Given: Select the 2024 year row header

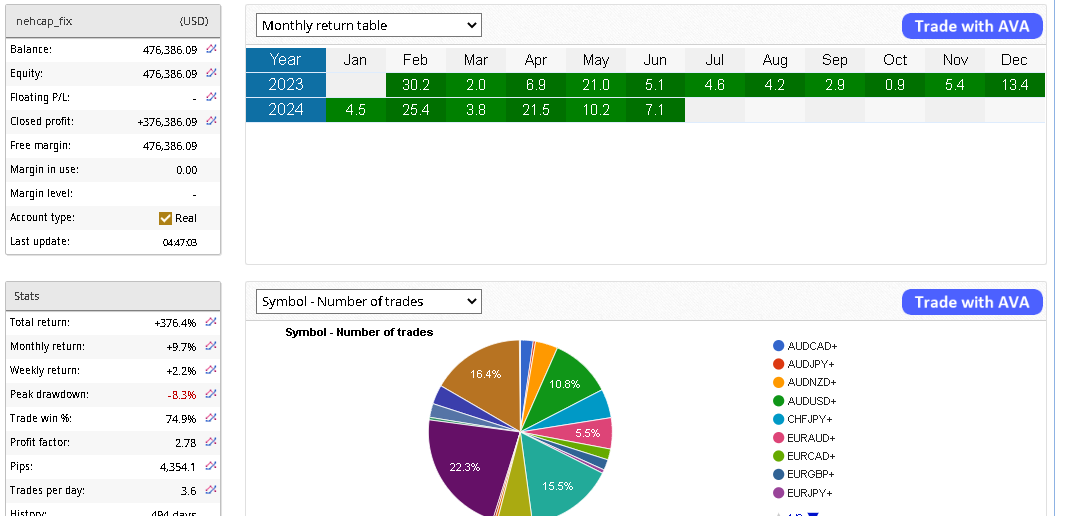Looking at the screenshot, I should click(x=285, y=110).
